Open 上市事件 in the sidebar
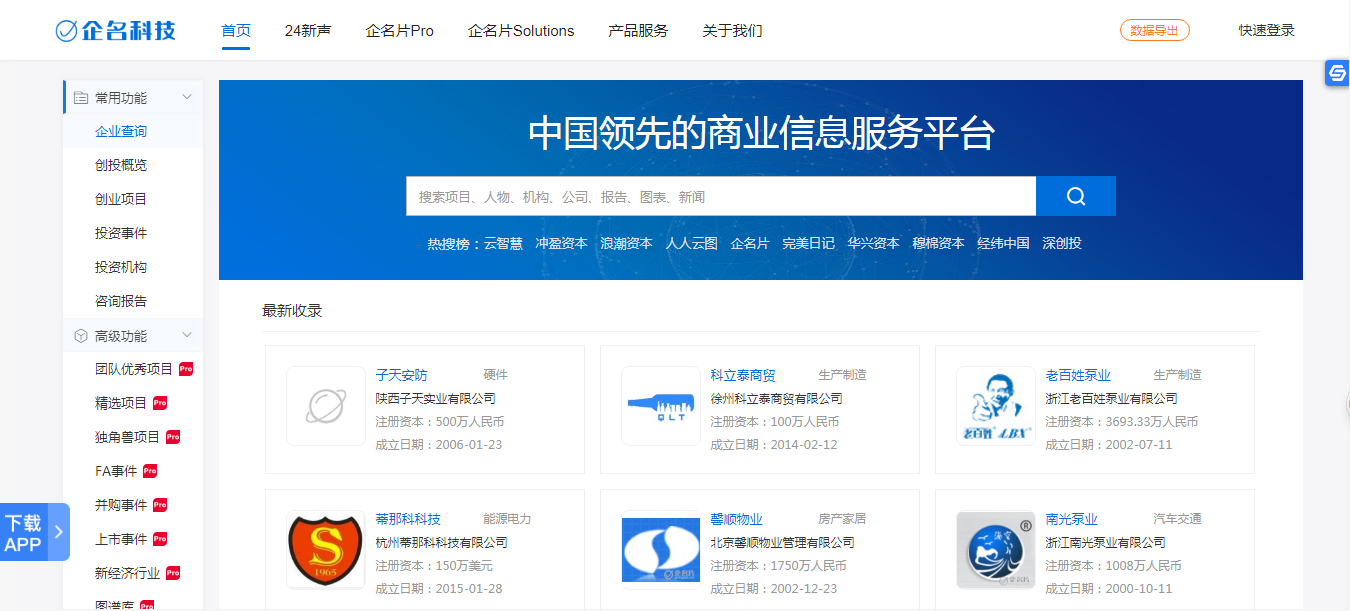The width and height of the screenshot is (1350, 611). (121, 539)
